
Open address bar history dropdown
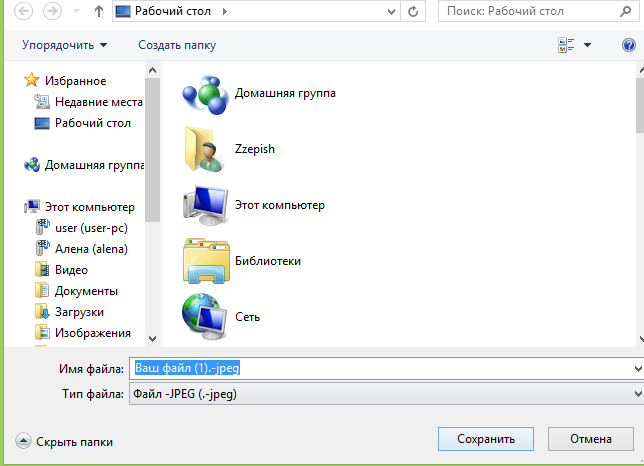click(x=391, y=11)
